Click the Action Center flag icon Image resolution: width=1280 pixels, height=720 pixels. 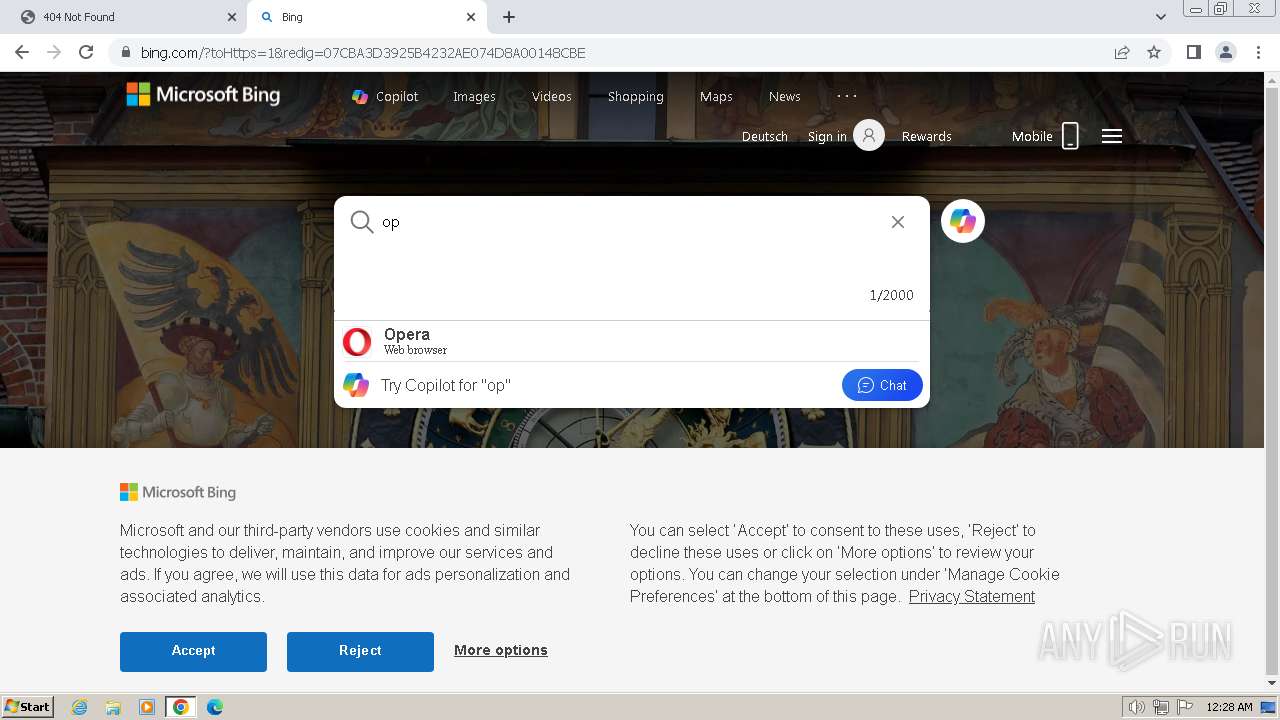click(x=1184, y=707)
